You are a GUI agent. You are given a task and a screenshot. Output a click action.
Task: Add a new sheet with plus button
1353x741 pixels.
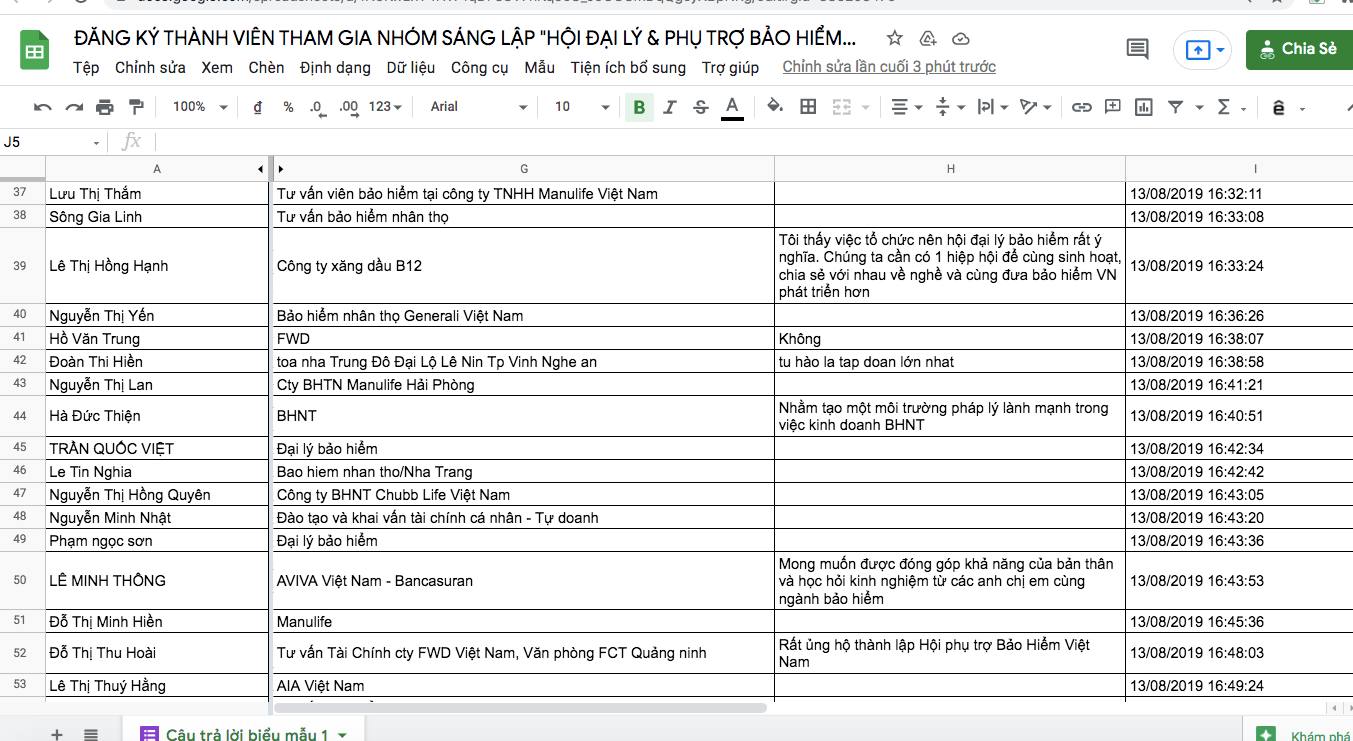[x=57, y=734]
